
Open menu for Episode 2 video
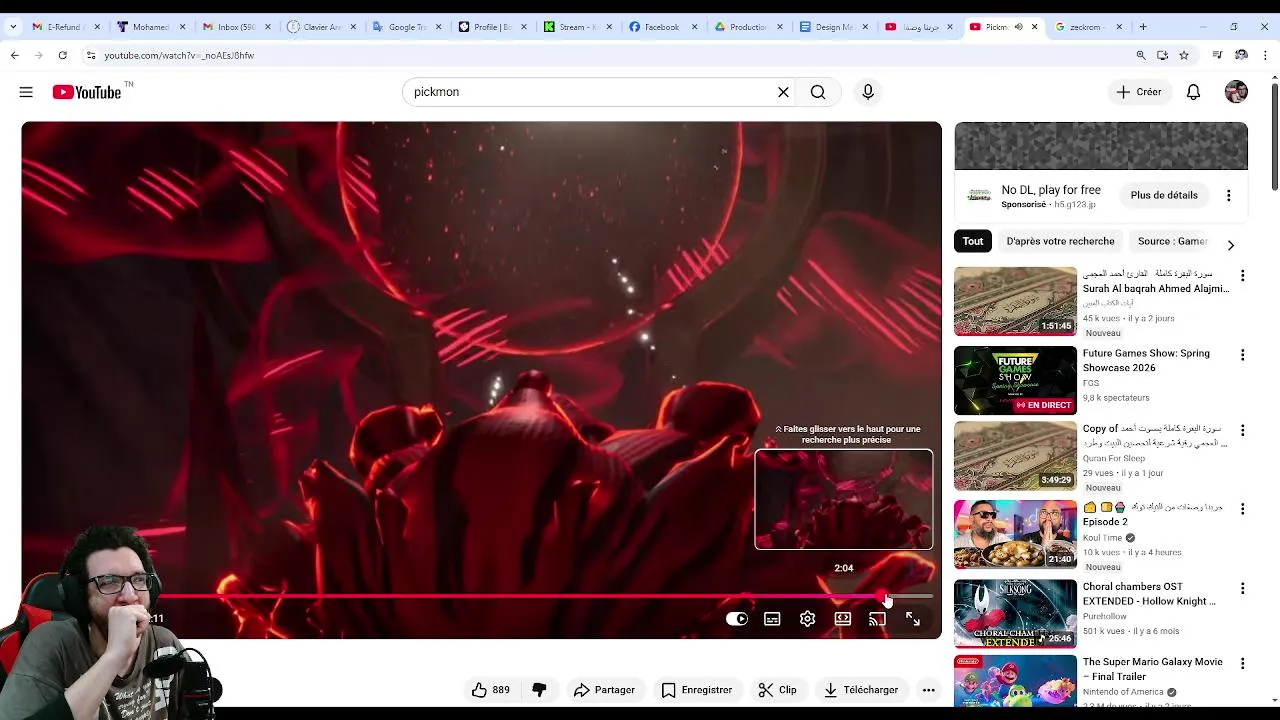coord(1243,509)
